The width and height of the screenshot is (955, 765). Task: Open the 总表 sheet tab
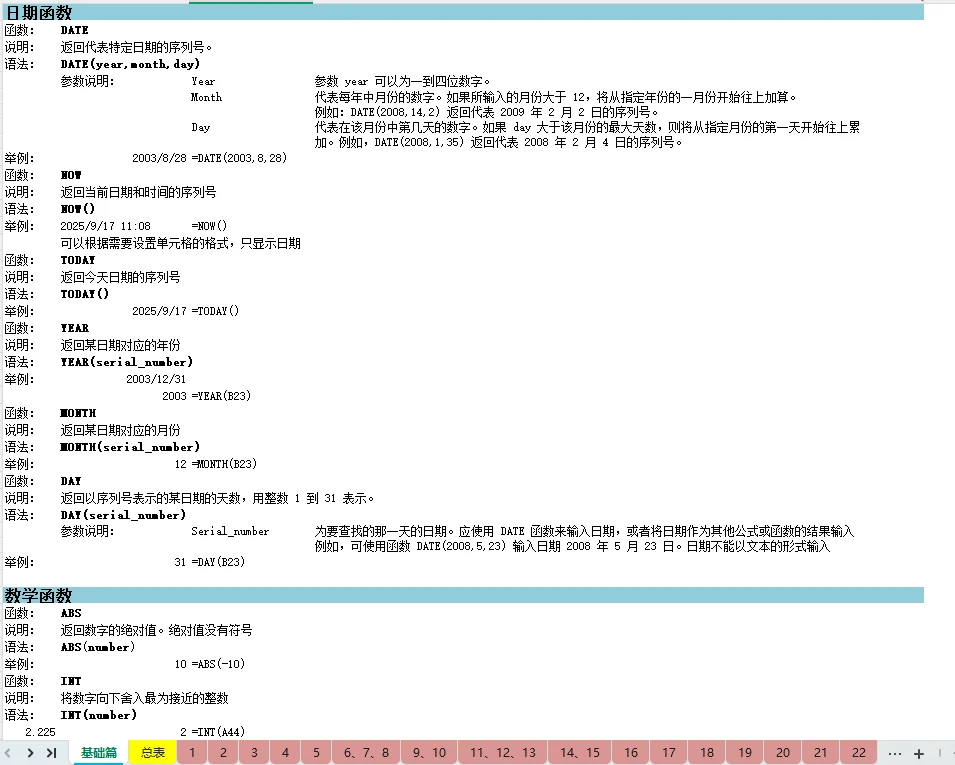(152, 752)
